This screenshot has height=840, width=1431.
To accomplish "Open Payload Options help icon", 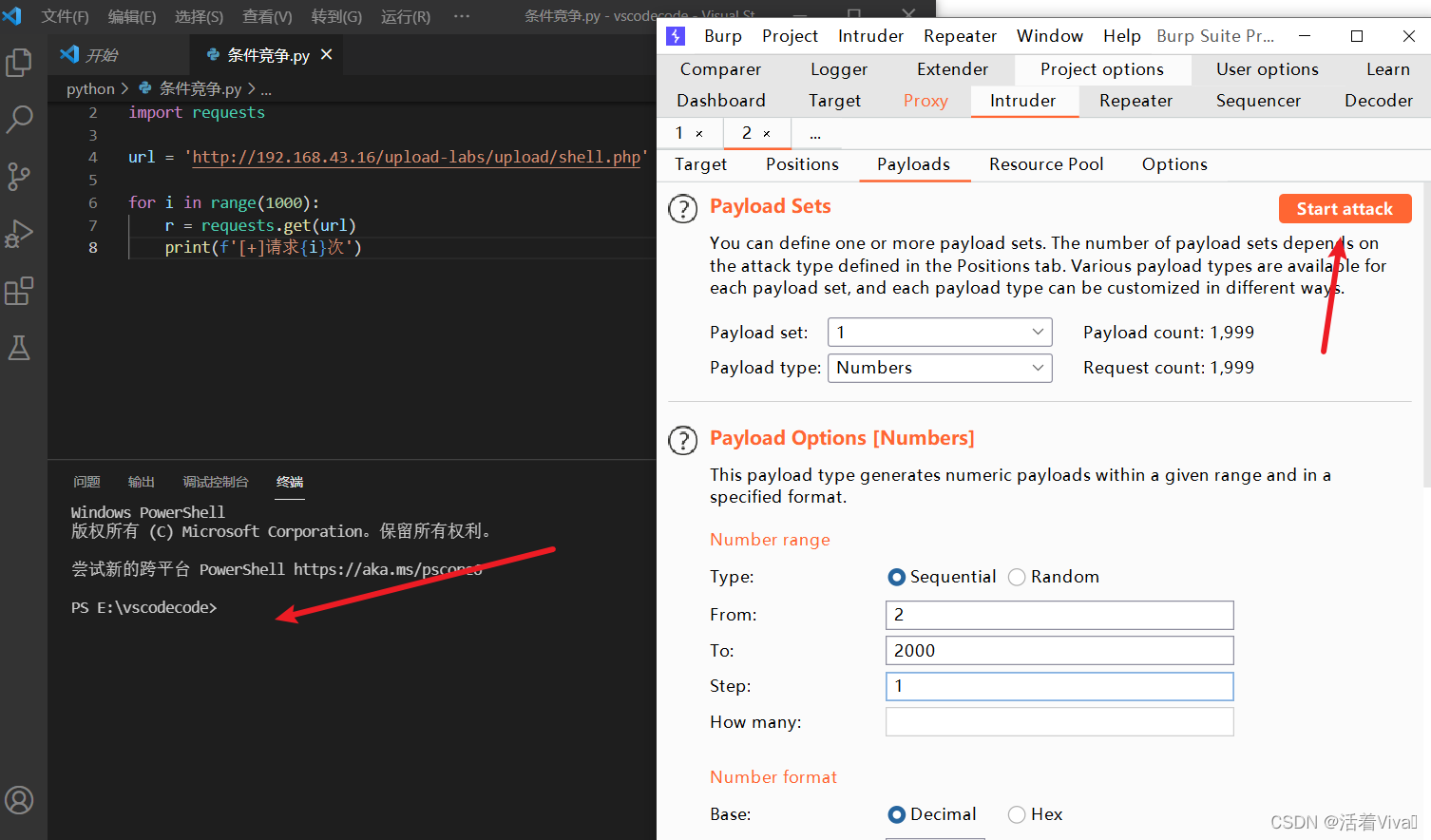I will (682, 440).
